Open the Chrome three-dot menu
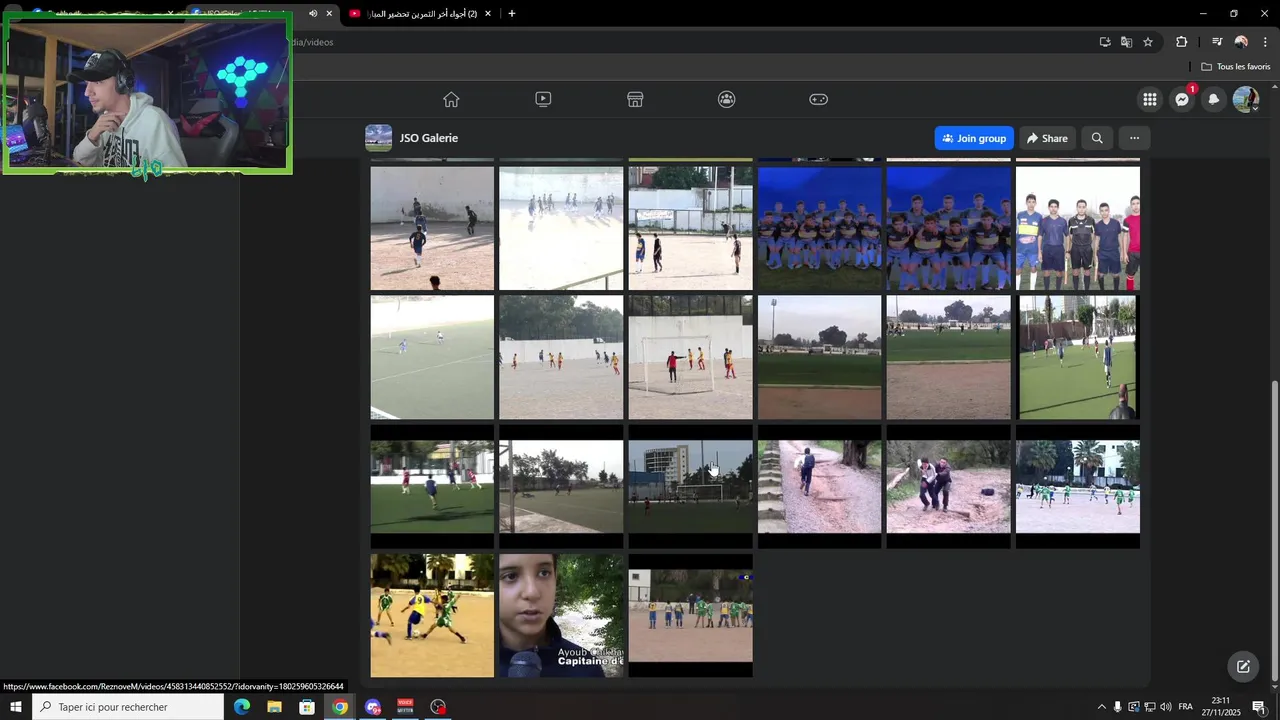 (1265, 42)
